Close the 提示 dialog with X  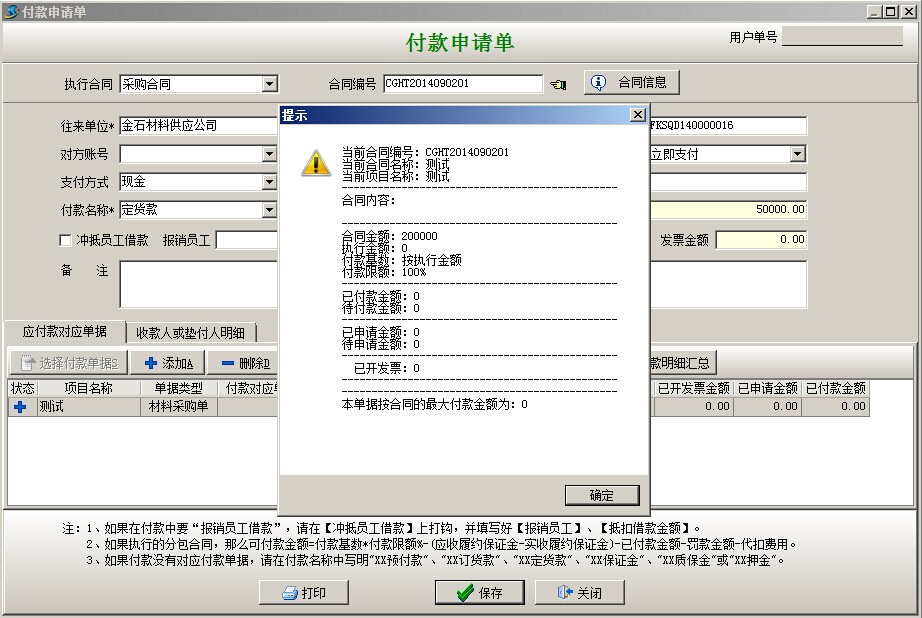[x=637, y=115]
